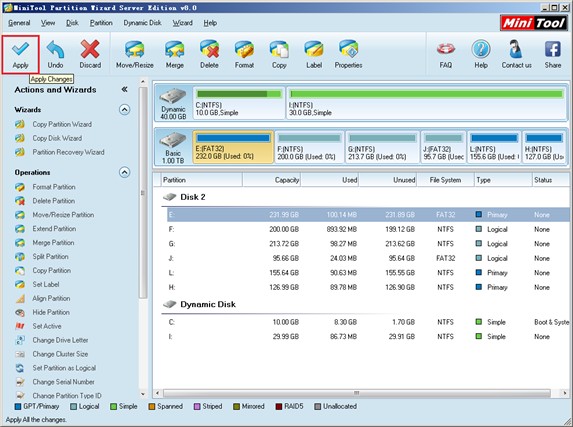Viewport: 573px width, 427px height.
Task: Choose Split Partition operation
Action: click(x=50, y=256)
